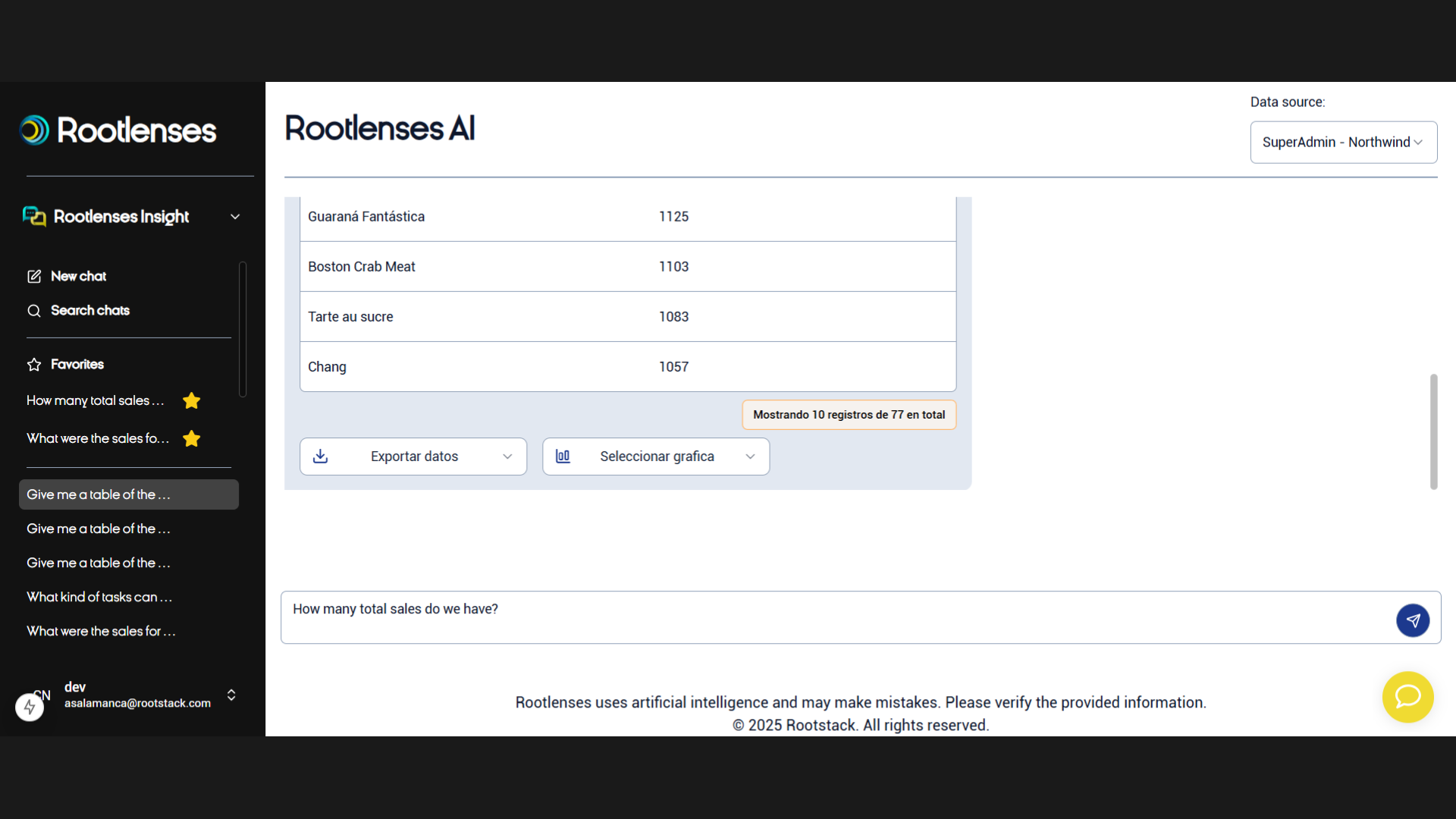The image size is (1456, 819).
Task: Open the floating chat bubble icon
Action: pos(1407,697)
